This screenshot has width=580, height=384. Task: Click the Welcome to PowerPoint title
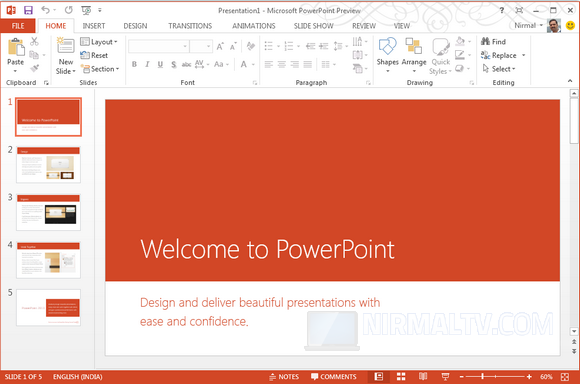pos(267,249)
